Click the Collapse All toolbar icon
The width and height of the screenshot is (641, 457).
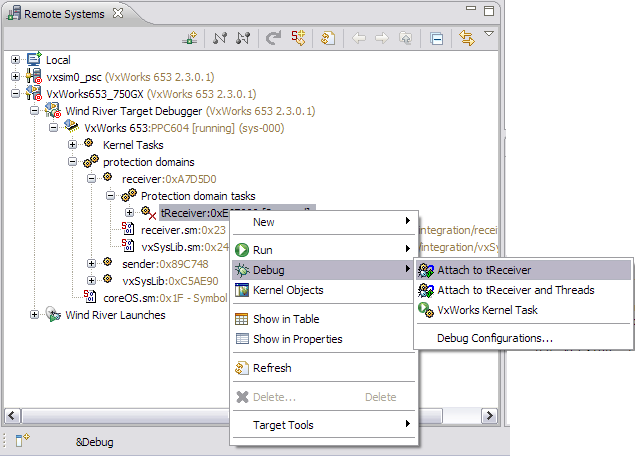[437, 39]
